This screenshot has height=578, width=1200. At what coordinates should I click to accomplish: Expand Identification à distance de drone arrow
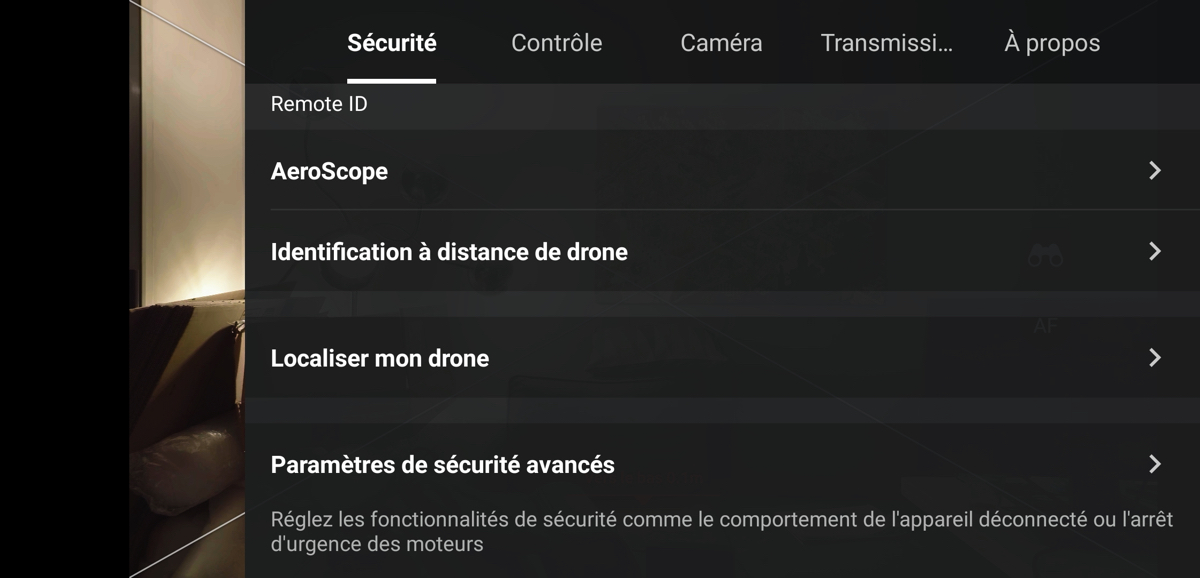coord(1155,252)
